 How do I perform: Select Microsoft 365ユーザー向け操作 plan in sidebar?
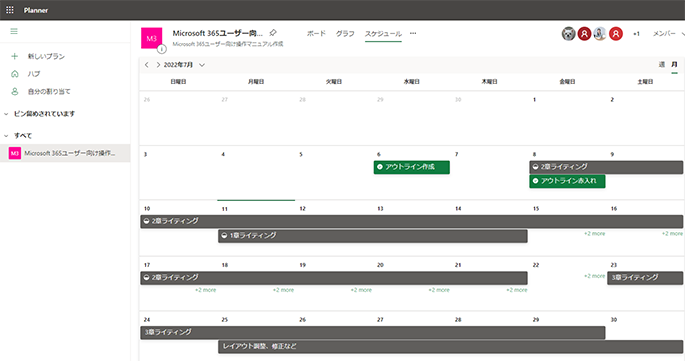tap(65, 153)
